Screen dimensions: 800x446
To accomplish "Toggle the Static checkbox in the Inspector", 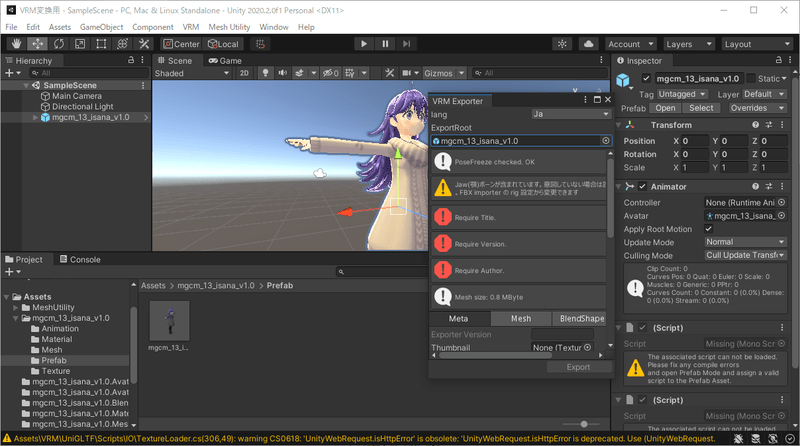I will [x=749, y=78].
